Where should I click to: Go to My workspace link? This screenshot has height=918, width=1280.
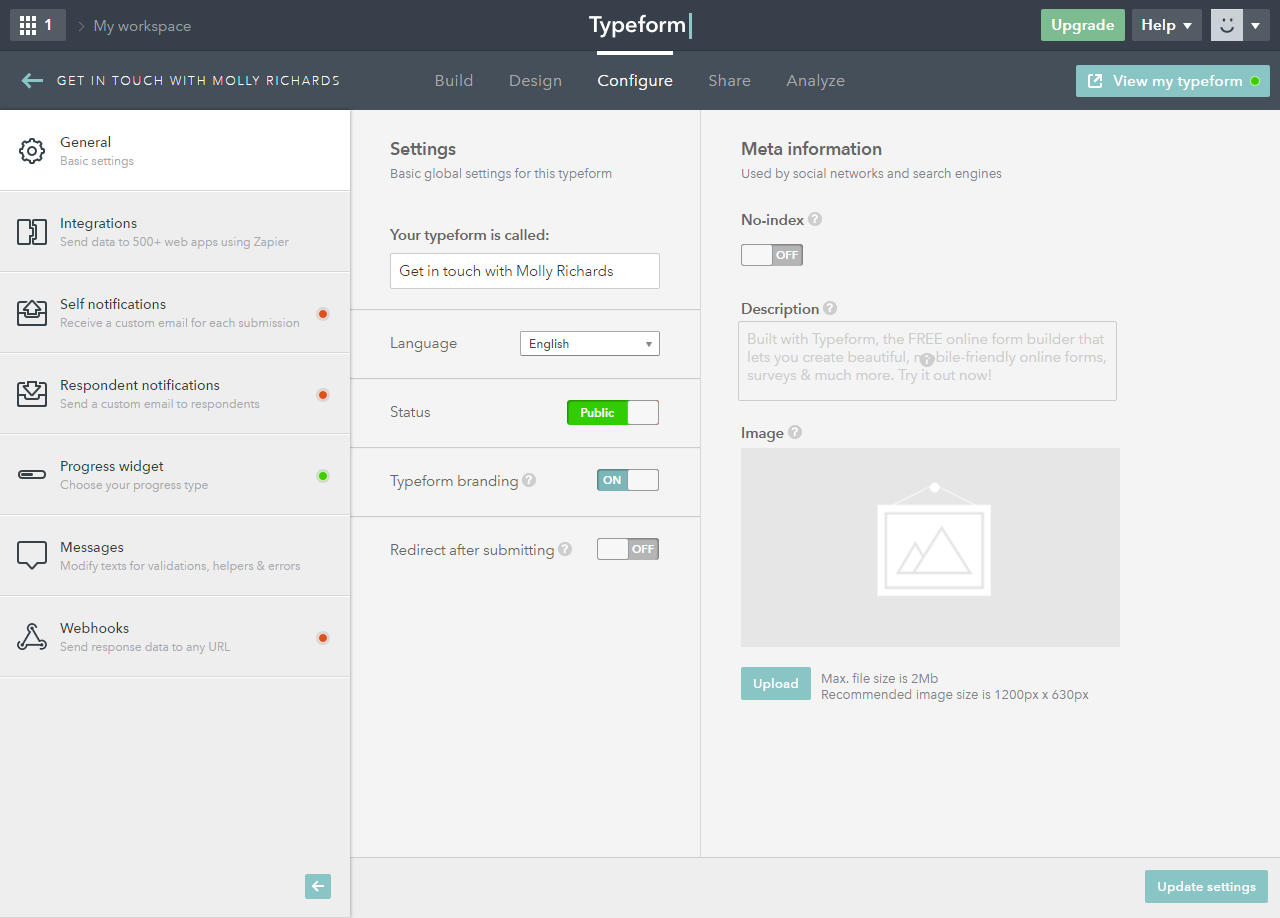(142, 26)
